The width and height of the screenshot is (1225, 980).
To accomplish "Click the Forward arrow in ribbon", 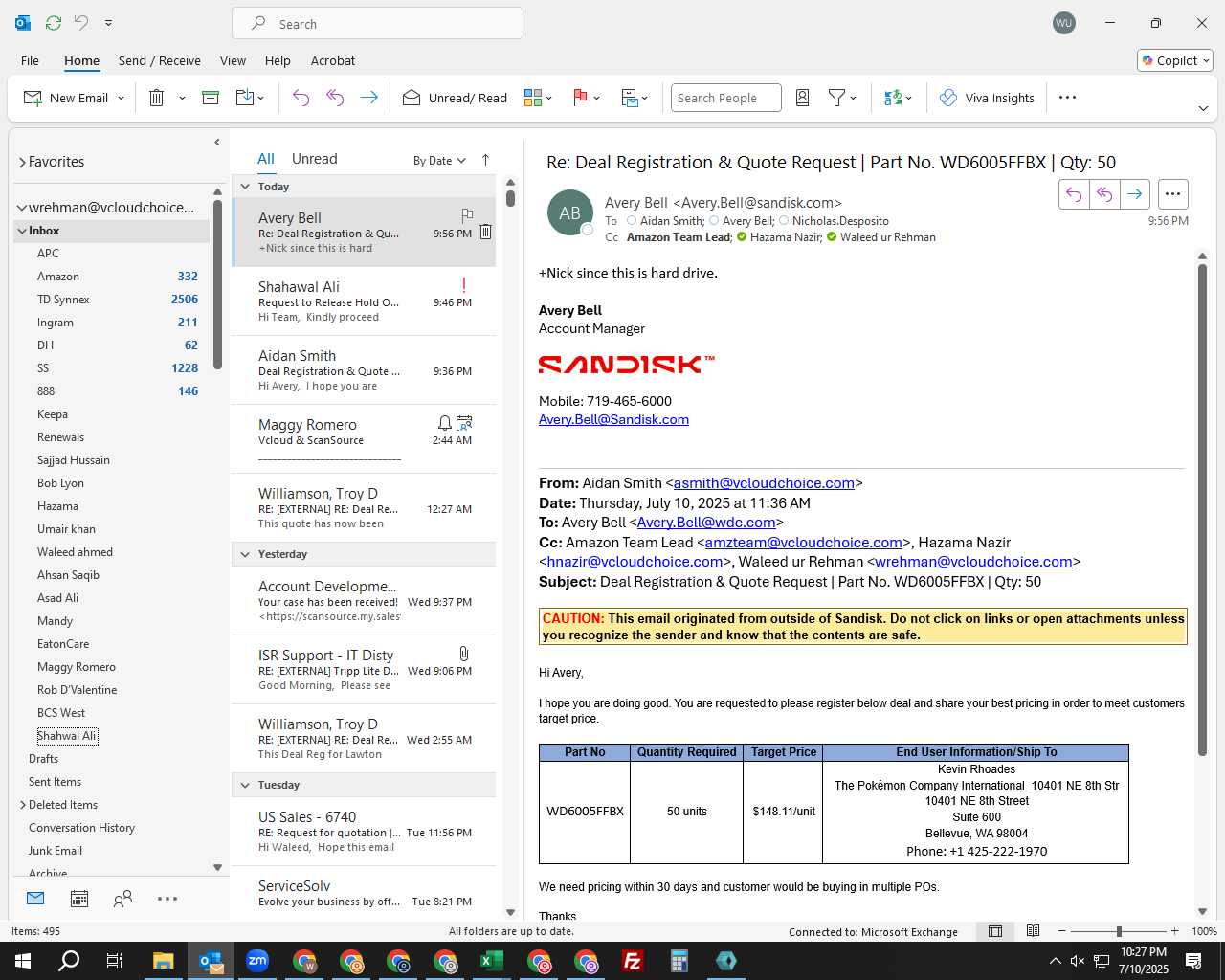I will coord(368,98).
